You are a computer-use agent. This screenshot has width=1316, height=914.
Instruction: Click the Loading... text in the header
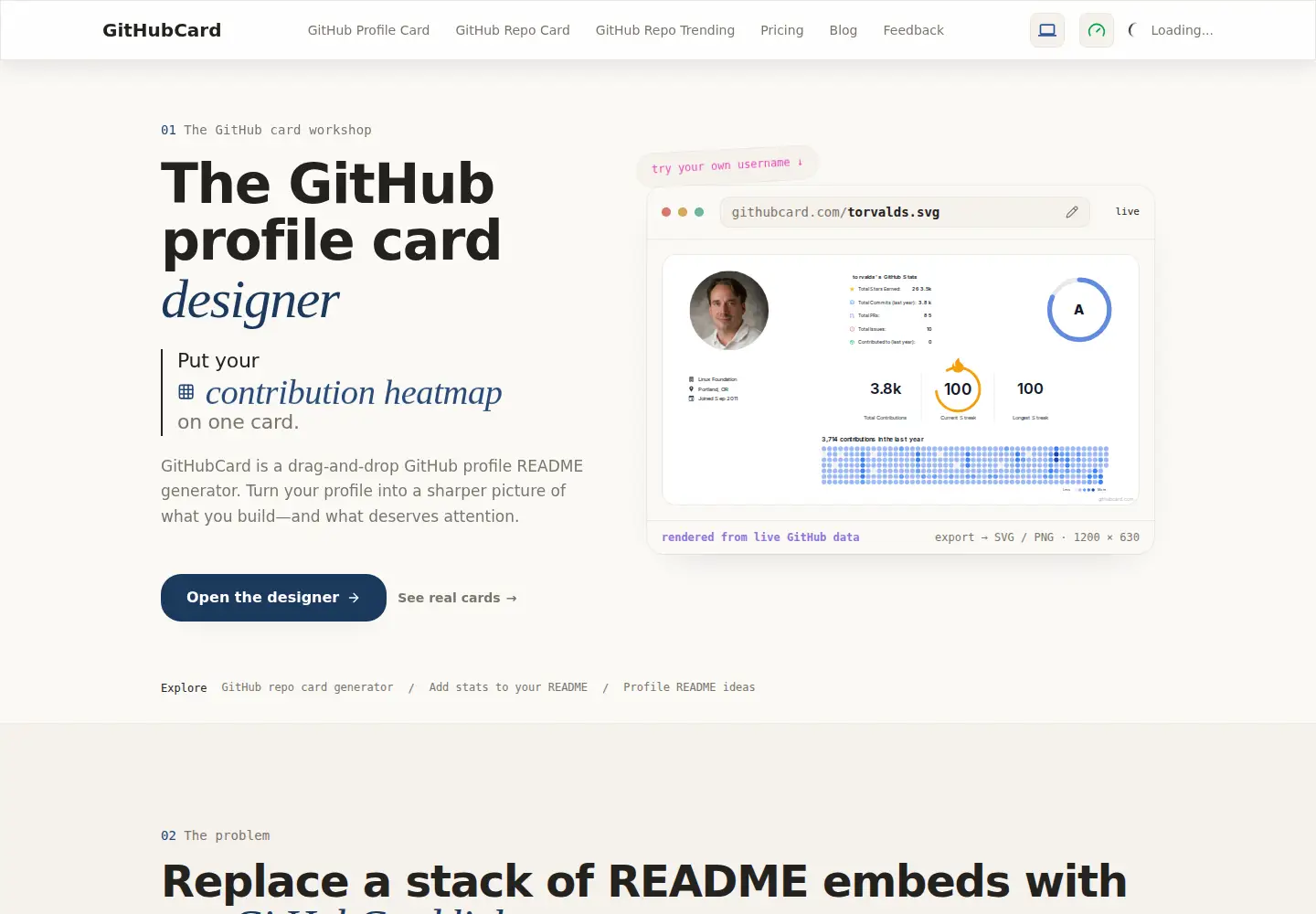pyautogui.click(x=1182, y=30)
